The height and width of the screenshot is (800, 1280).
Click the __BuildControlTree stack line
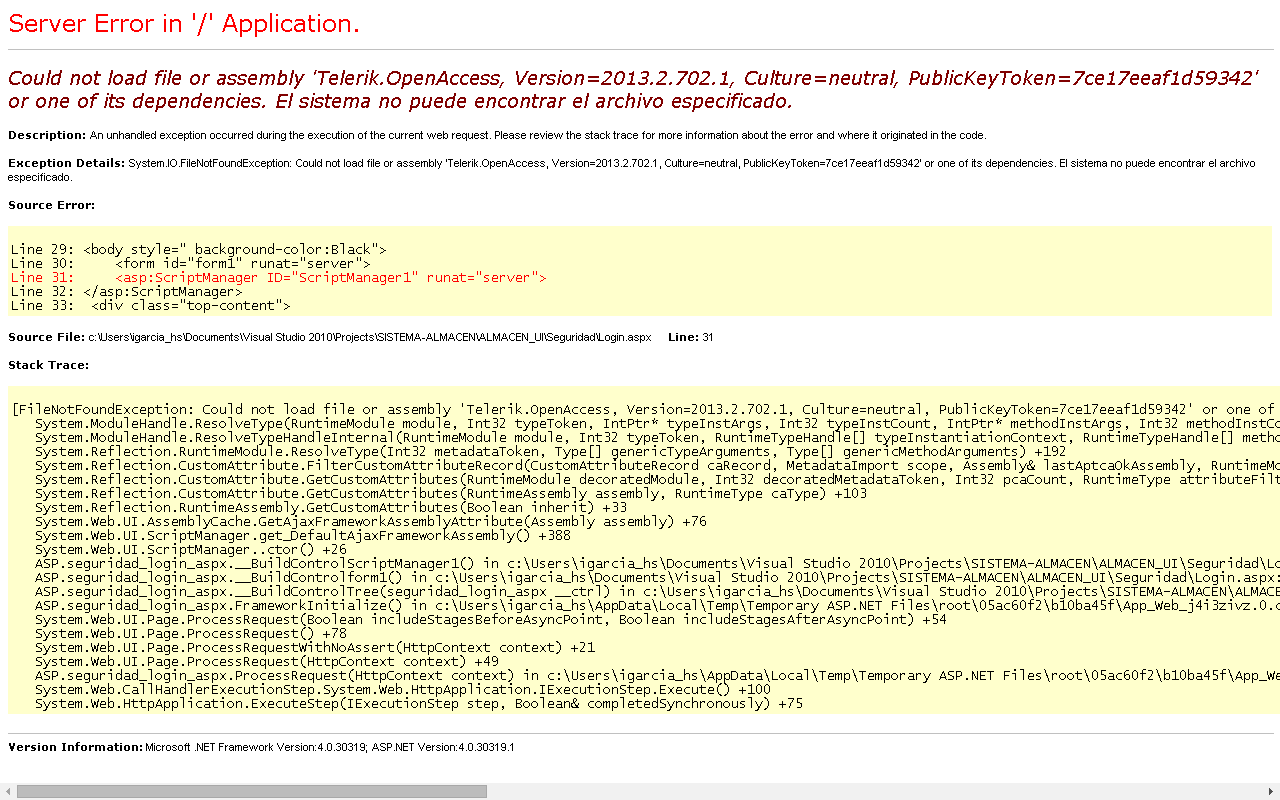[x=657, y=591]
